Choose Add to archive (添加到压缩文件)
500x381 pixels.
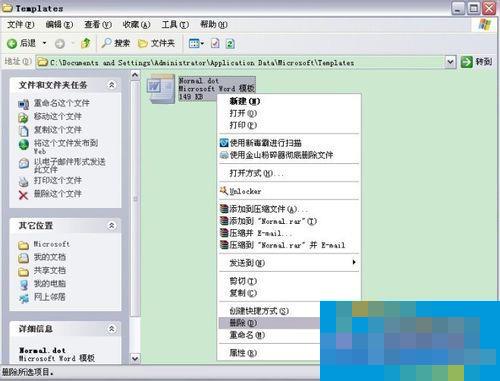click(x=289, y=209)
